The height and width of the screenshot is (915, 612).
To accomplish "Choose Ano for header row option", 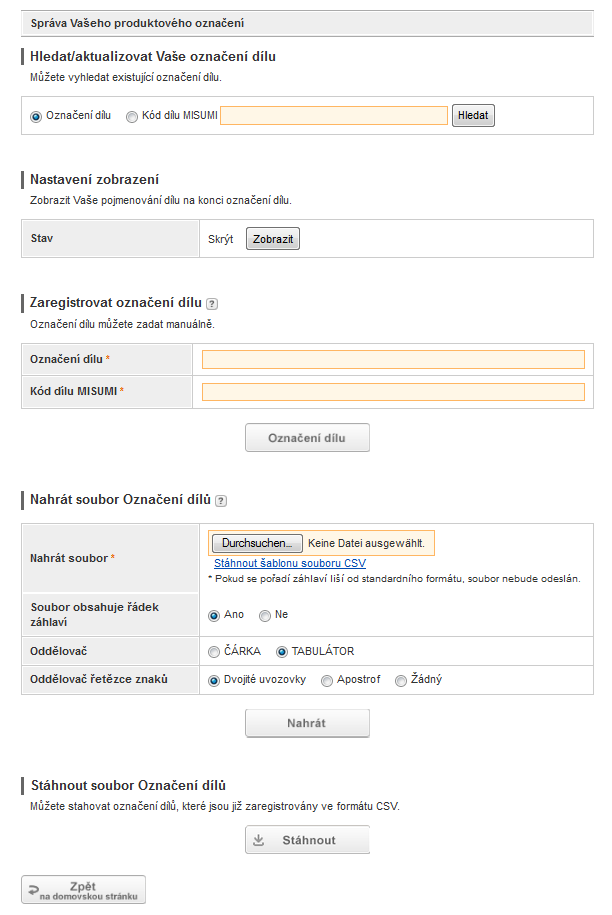I will point(214,616).
